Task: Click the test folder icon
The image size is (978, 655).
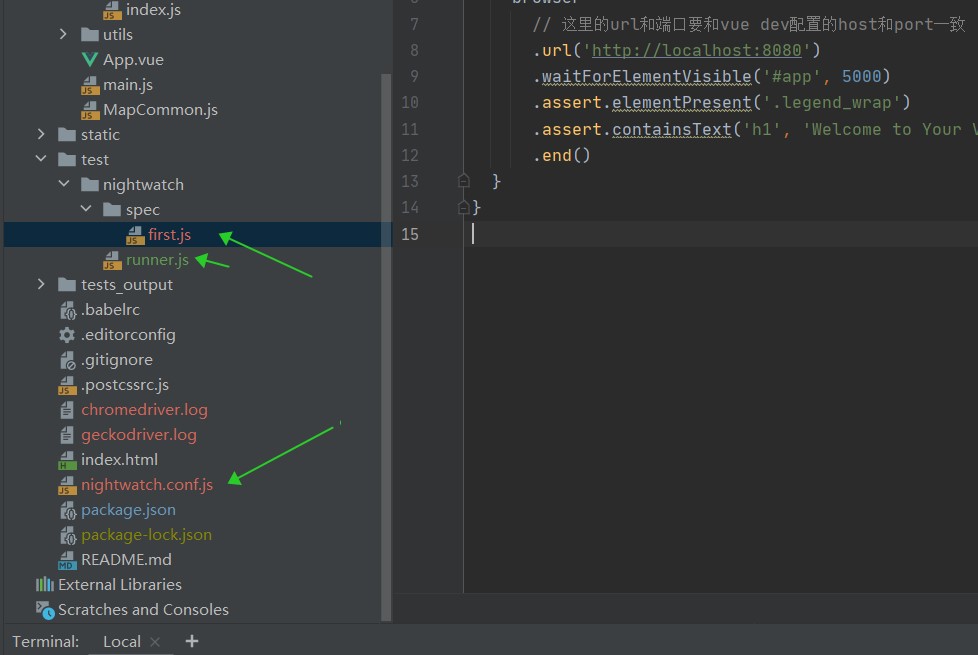Action: [67, 160]
